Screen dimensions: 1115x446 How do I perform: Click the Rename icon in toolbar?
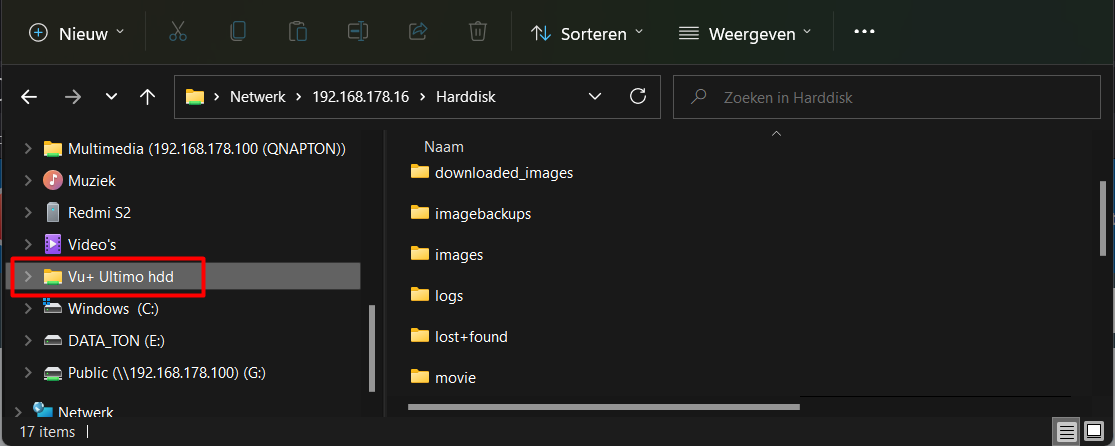pos(357,31)
